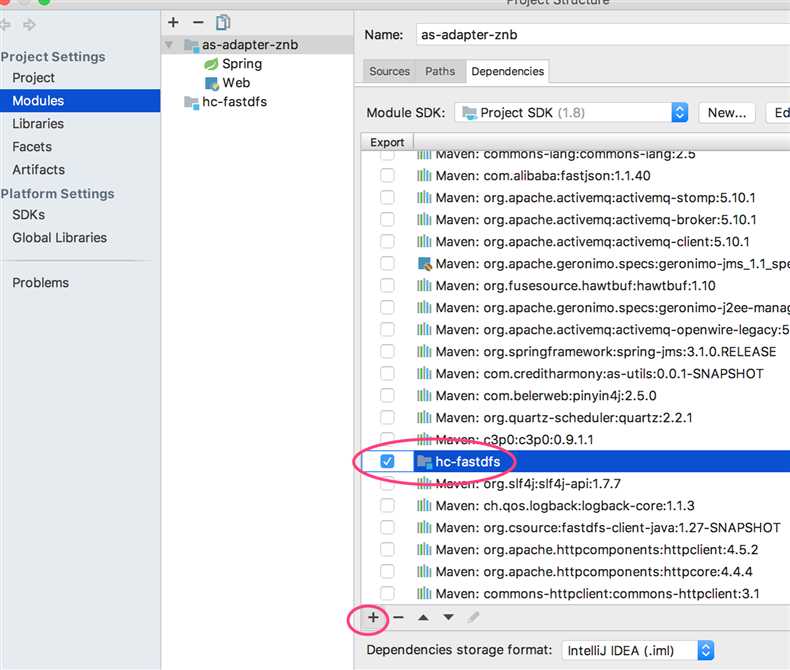The image size is (790, 670).
Task: Check export for commons-httpclient:3.1
Action: (387, 593)
